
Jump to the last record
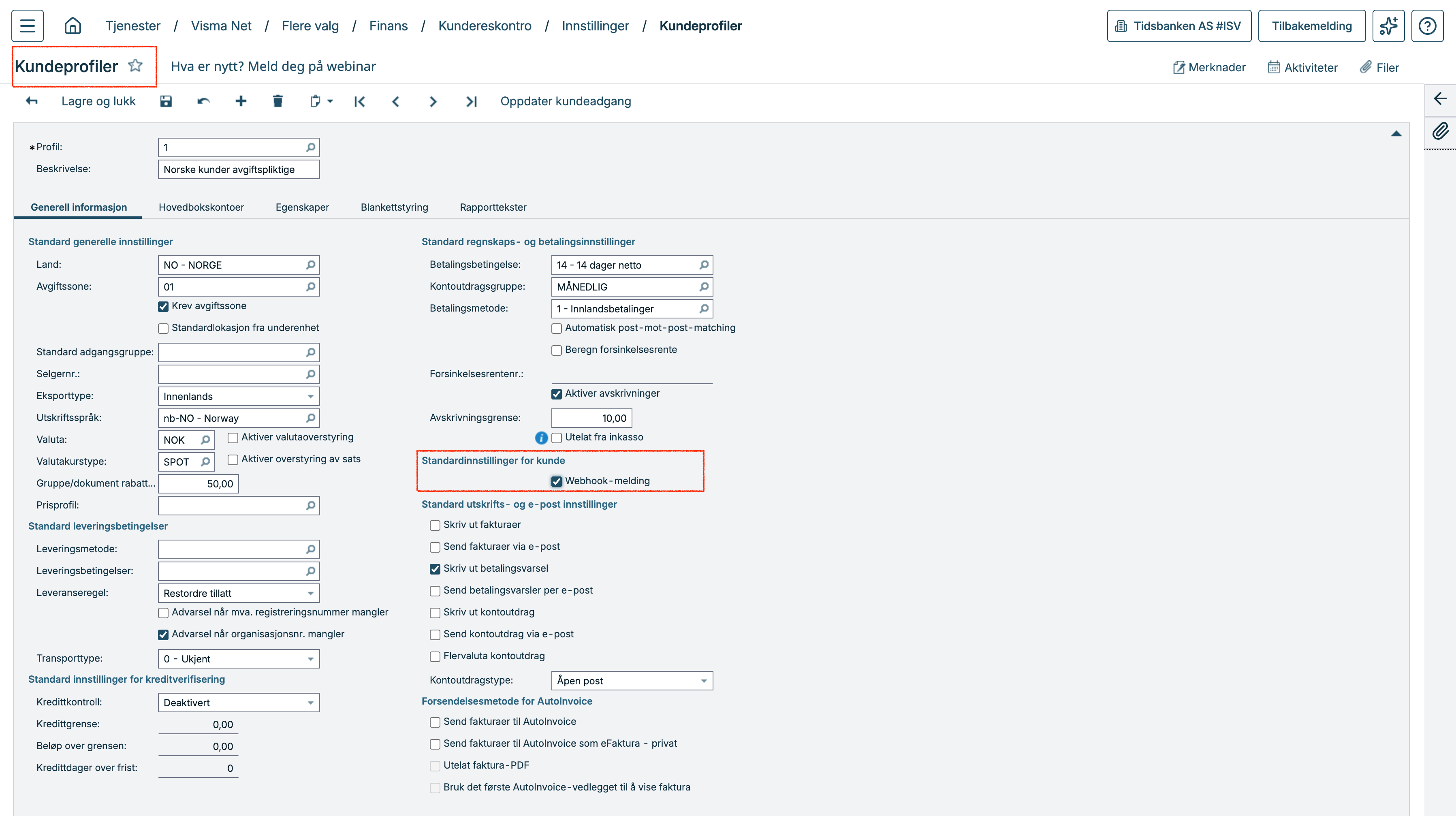(x=472, y=102)
